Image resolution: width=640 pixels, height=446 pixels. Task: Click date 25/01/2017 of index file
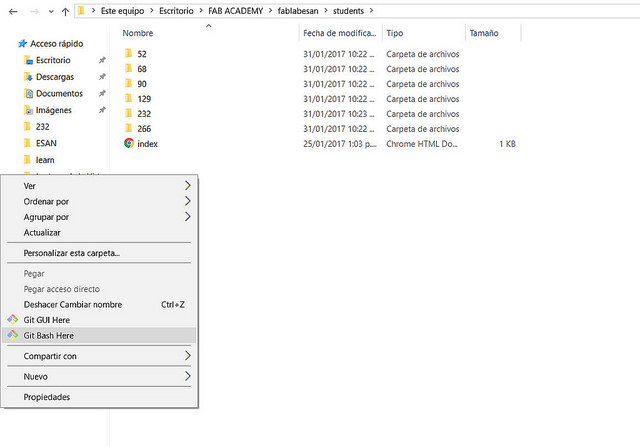coord(340,144)
